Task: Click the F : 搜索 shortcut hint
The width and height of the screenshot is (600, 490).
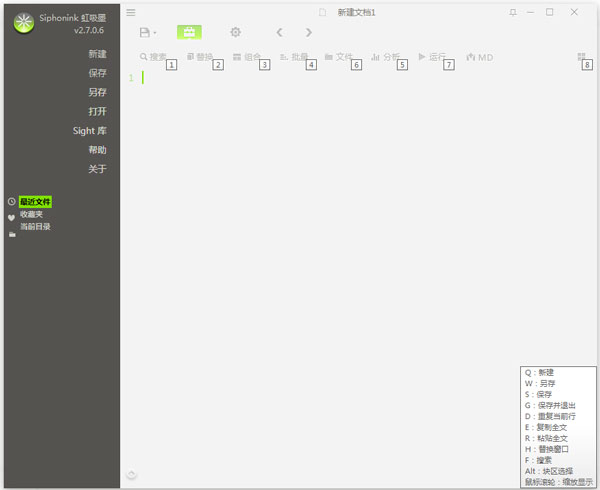Action: coord(538,460)
